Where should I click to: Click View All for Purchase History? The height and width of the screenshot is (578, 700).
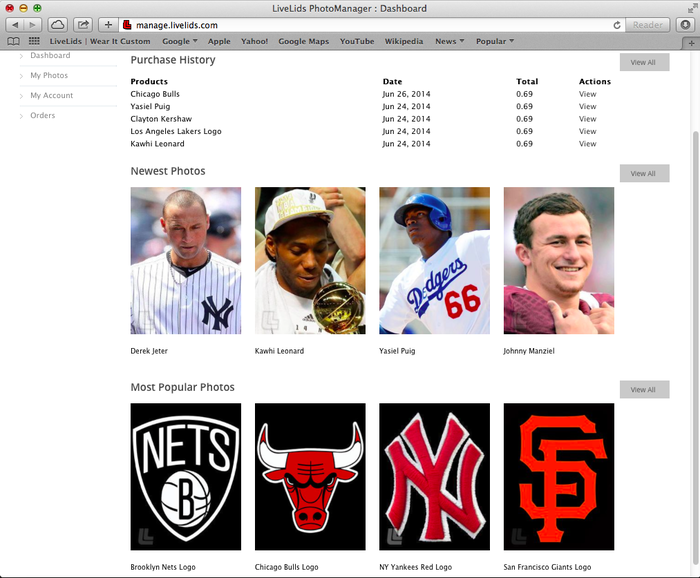coord(644,62)
